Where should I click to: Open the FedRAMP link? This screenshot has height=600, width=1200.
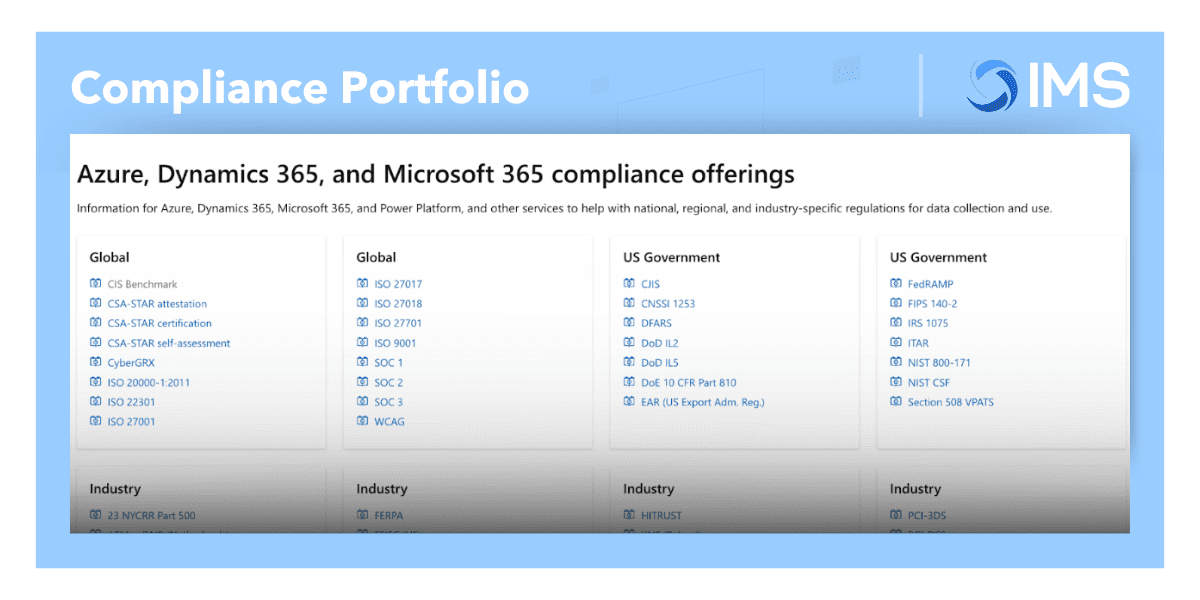[931, 284]
